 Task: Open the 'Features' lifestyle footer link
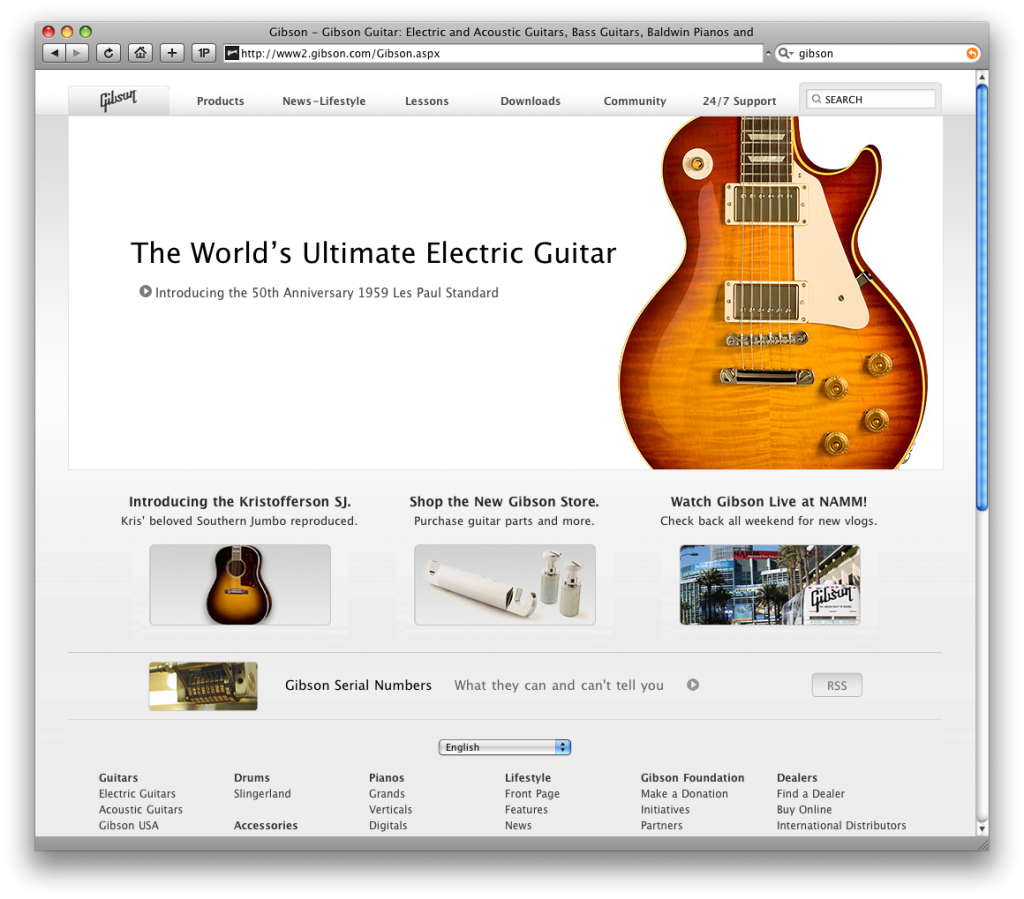click(x=526, y=810)
